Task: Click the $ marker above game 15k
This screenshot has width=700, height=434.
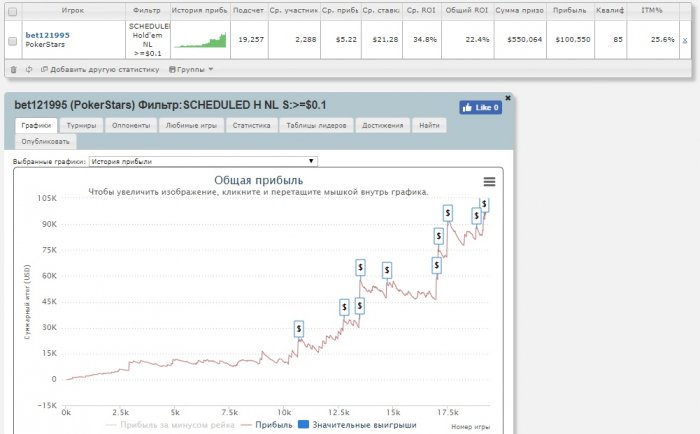Action: [x=387, y=270]
